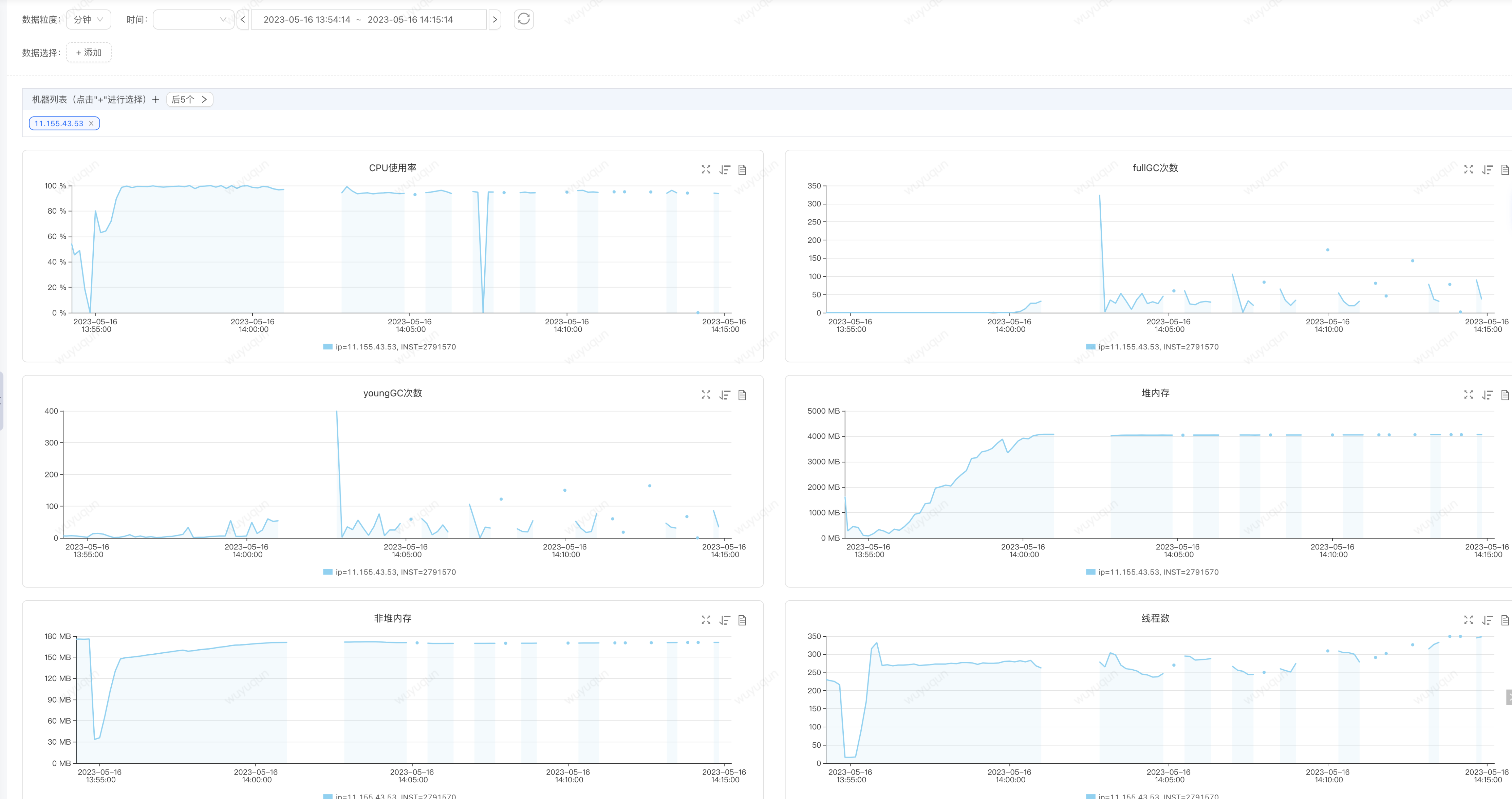Toggle the CPU使用率 legend series ip=11.155.43.53
The height and width of the screenshot is (799, 1512).
click(389, 347)
